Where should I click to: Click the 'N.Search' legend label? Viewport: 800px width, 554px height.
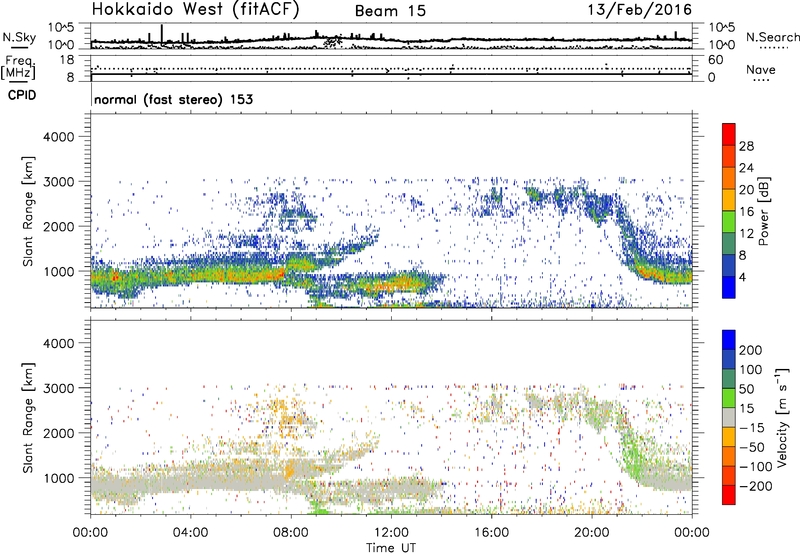[x=772, y=37]
